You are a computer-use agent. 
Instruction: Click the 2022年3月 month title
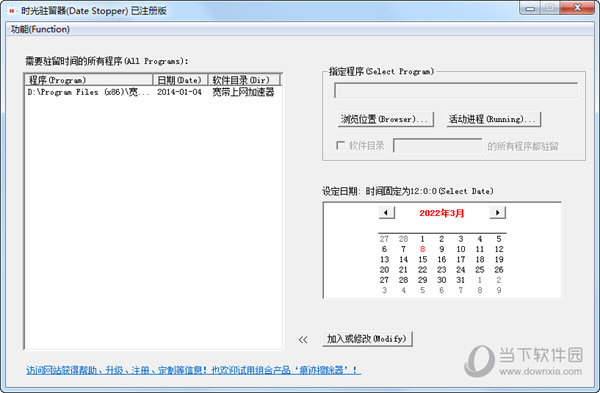(442, 213)
